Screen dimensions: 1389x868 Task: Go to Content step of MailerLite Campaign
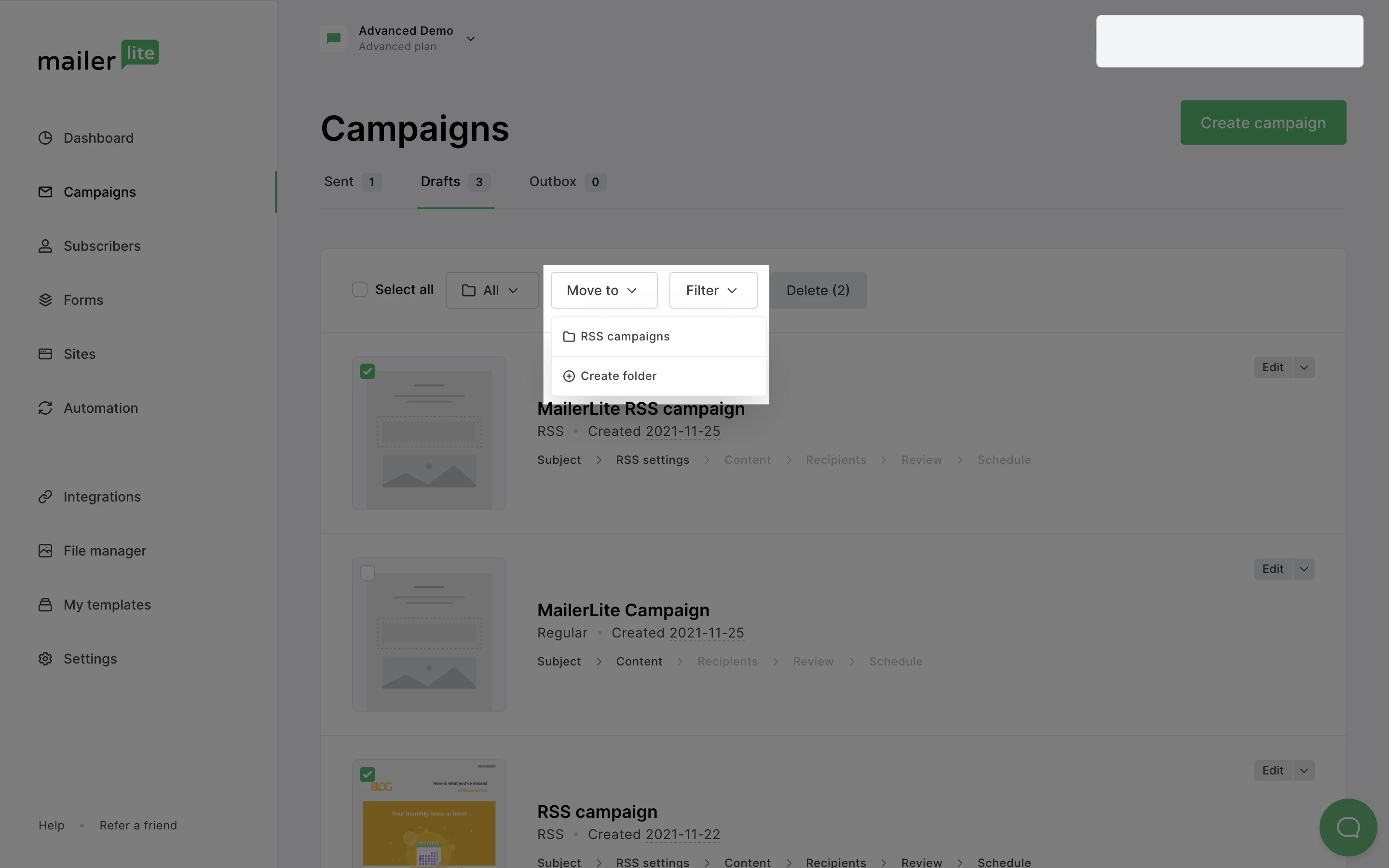[639, 661]
